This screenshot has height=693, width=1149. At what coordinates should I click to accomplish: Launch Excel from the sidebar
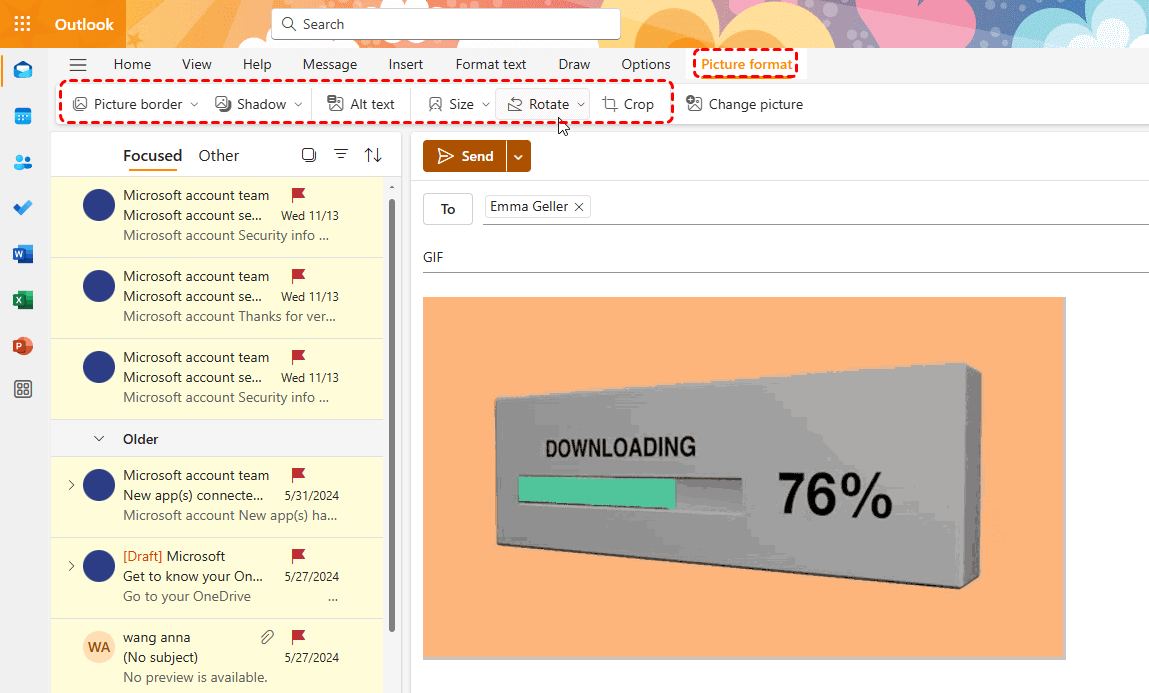[23, 300]
